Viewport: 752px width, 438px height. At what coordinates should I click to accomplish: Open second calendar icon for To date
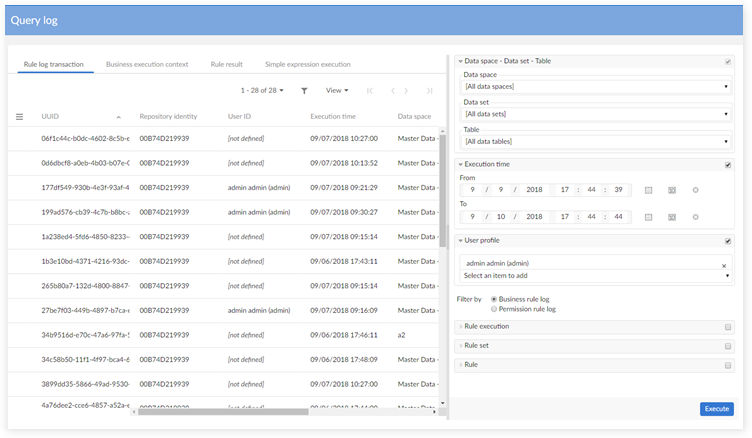tap(672, 217)
